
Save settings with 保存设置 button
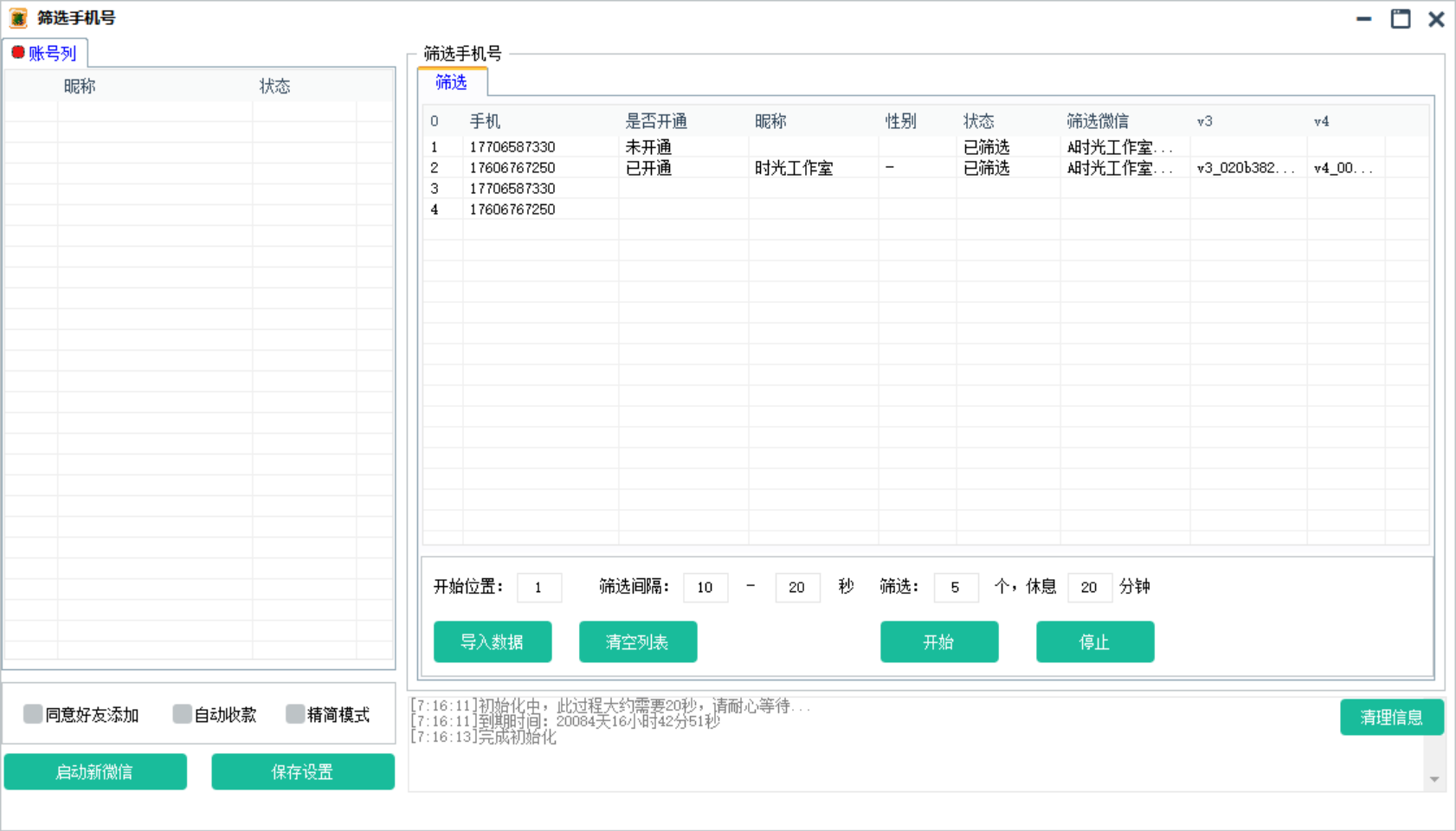point(302,772)
